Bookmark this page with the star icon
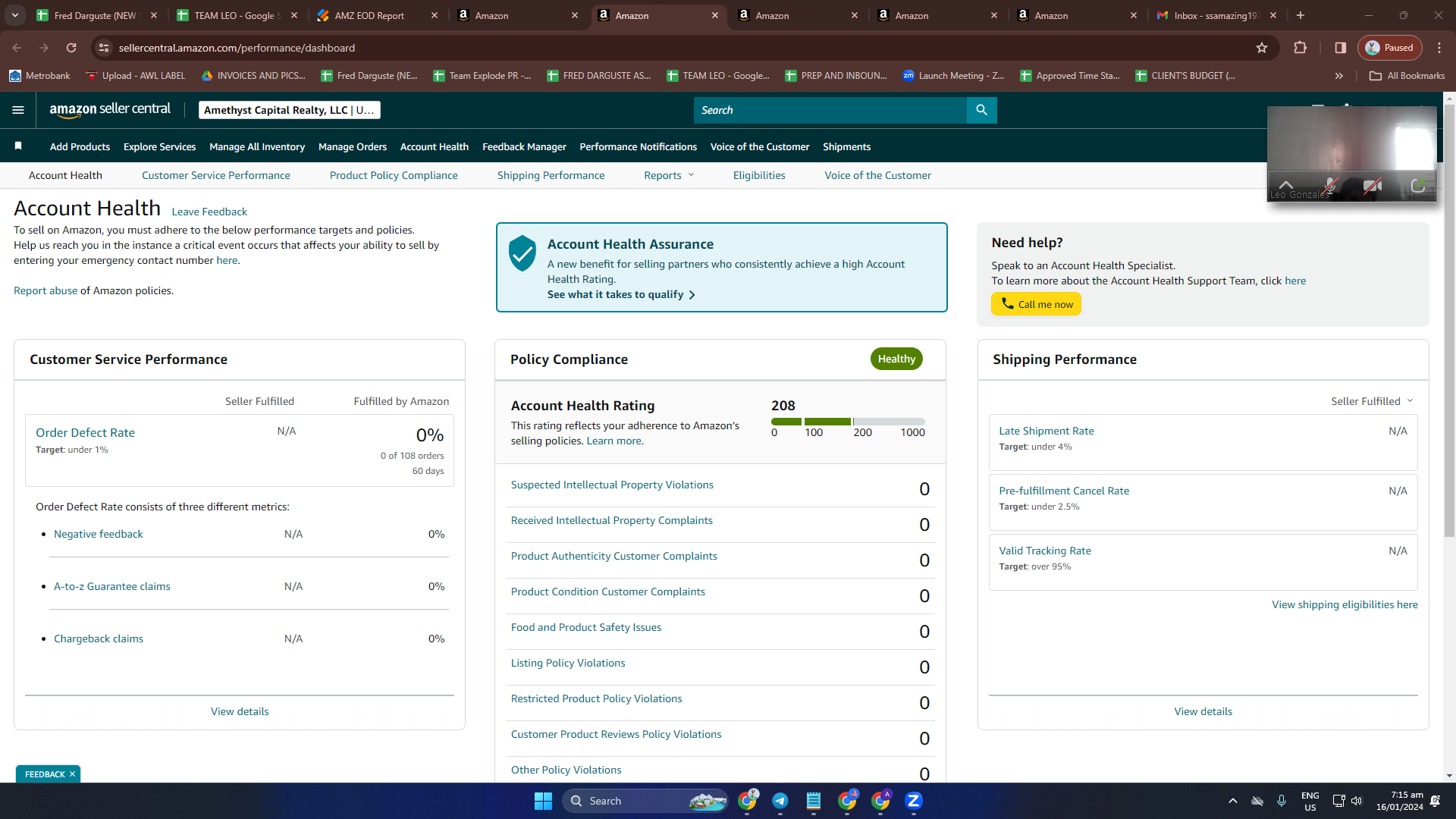Viewport: 1456px width, 819px height. pos(1262,48)
